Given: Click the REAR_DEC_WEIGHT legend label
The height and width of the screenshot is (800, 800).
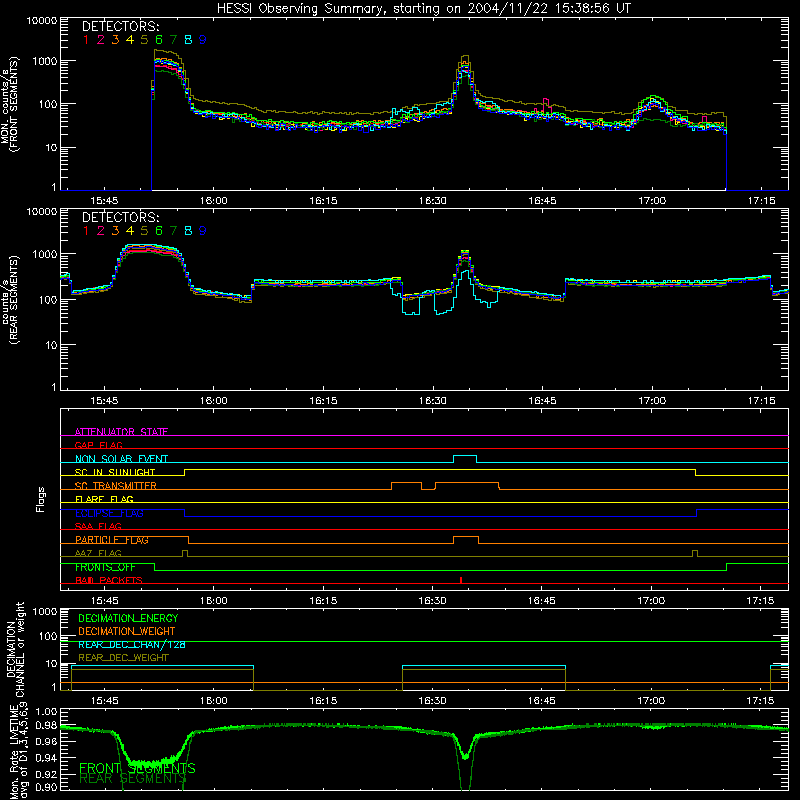Looking at the screenshot, I should [123, 658].
